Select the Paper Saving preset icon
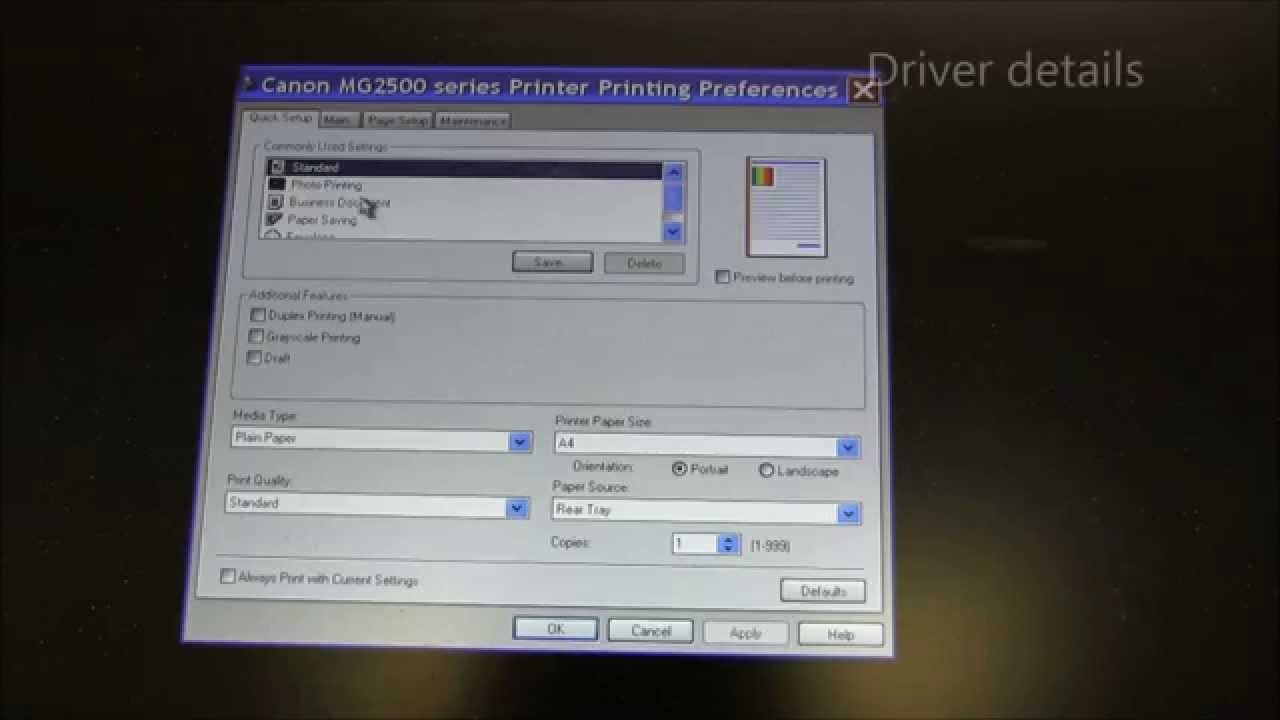The height and width of the screenshot is (720, 1280). (274, 219)
